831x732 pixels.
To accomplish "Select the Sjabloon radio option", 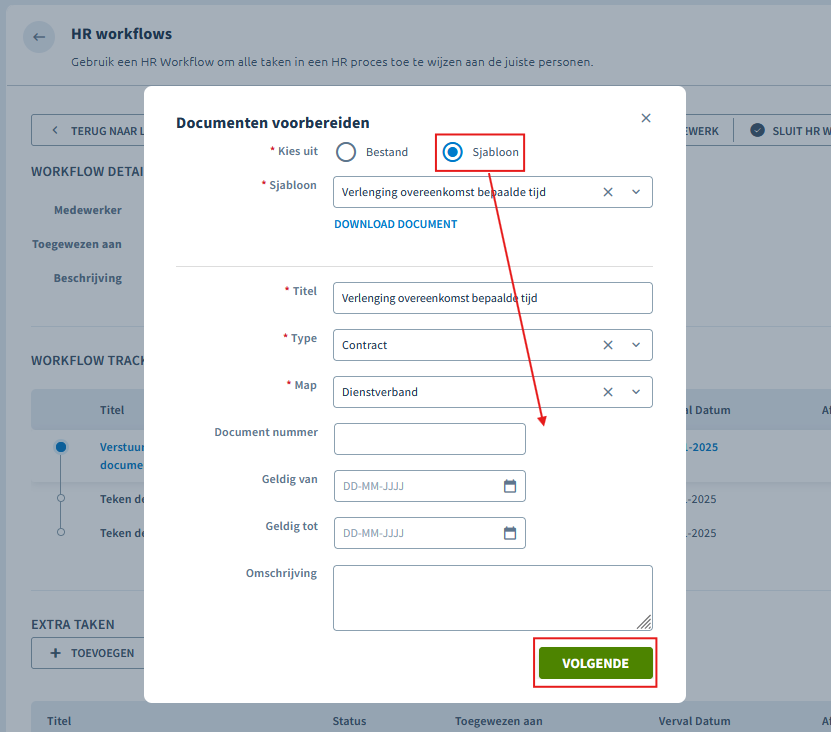I will coord(453,152).
